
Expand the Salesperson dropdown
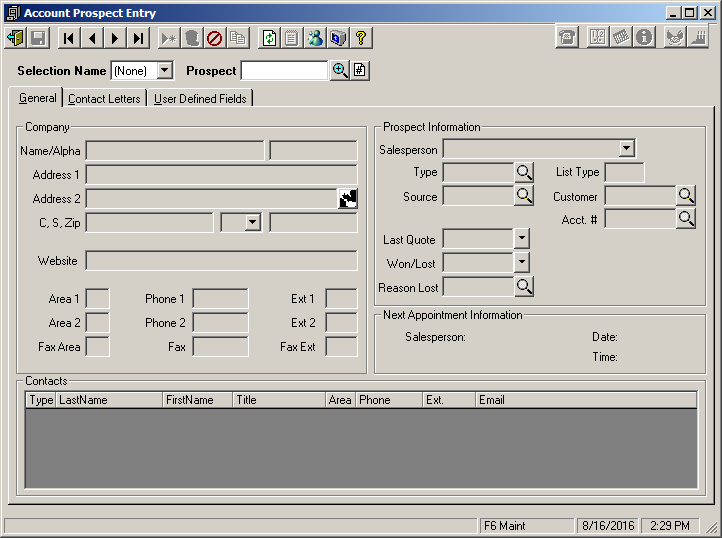point(626,148)
